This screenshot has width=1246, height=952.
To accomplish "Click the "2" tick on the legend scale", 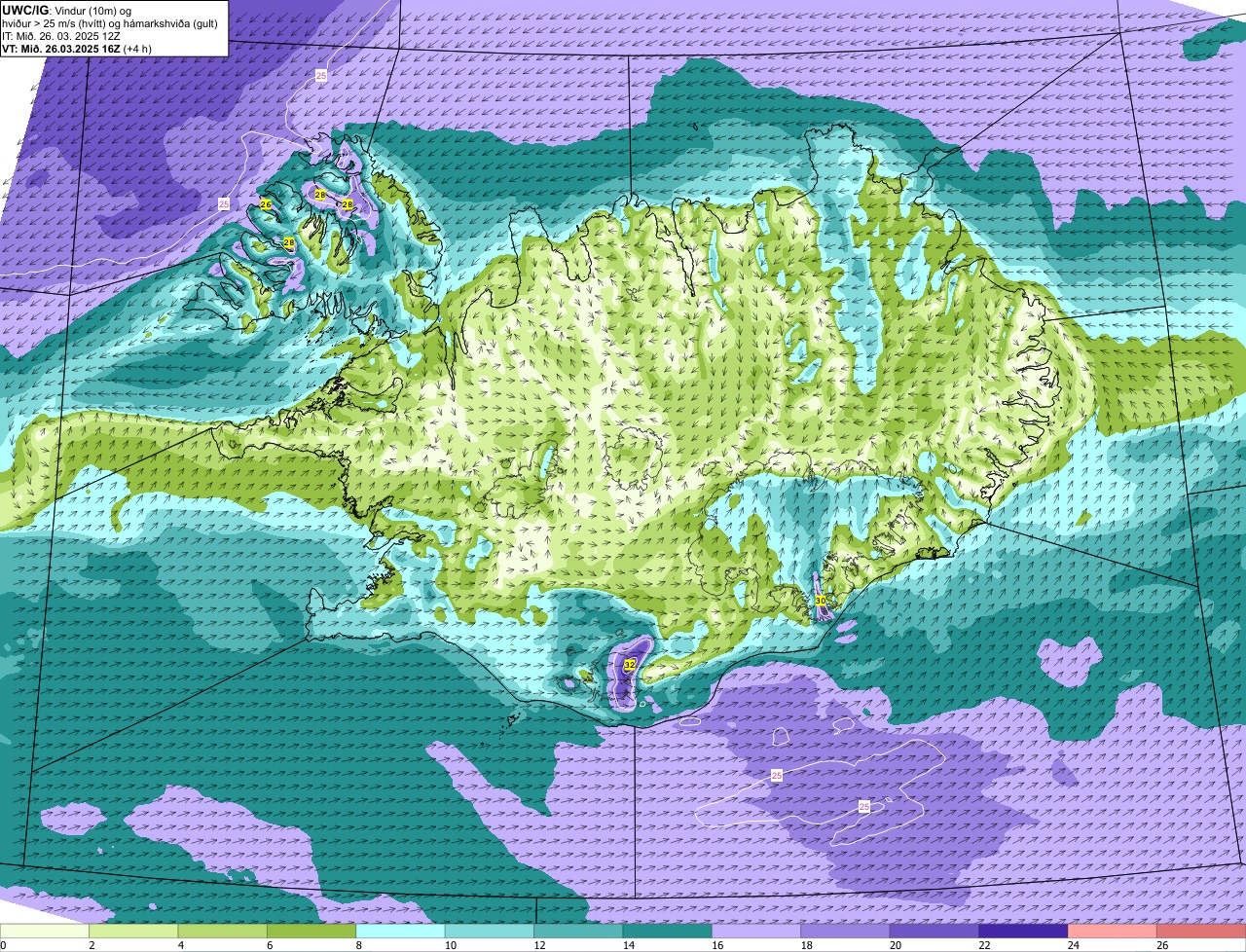I will [90, 944].
